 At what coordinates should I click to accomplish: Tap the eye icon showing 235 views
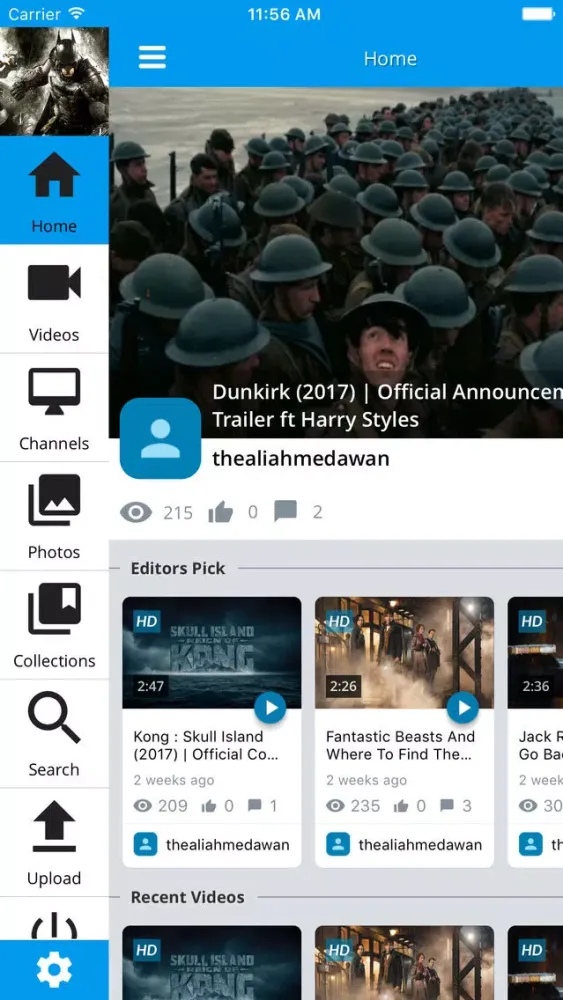click(x=335, y=806)
